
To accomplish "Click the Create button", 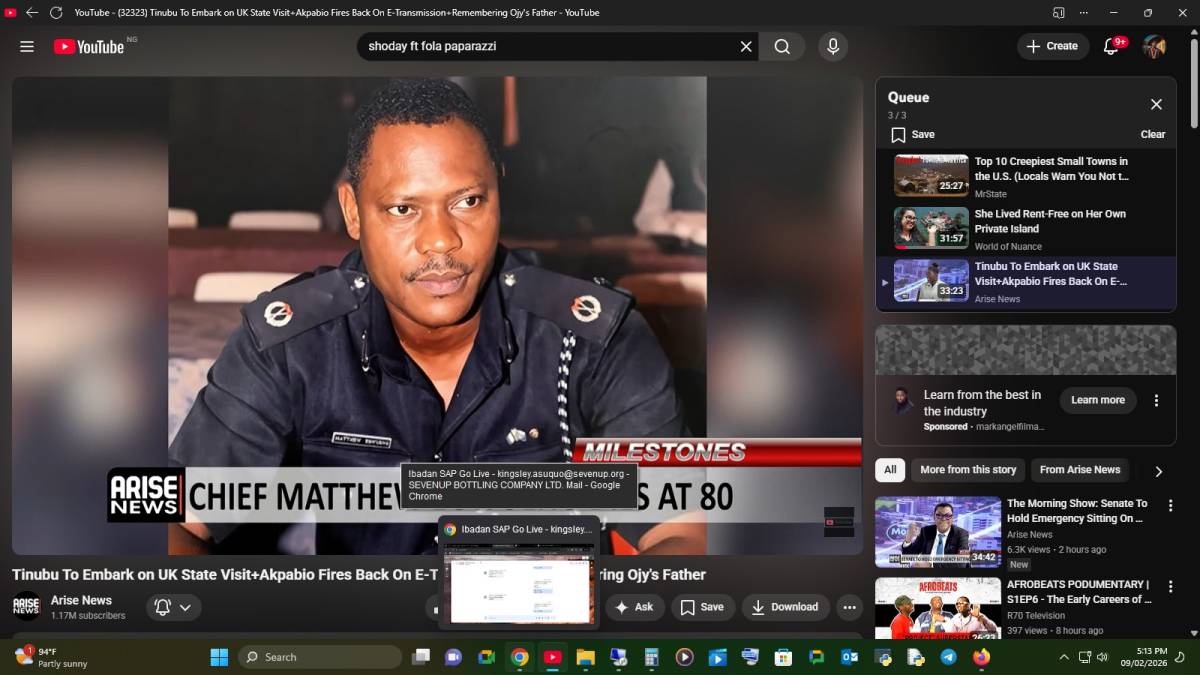I will (1053, 46).
